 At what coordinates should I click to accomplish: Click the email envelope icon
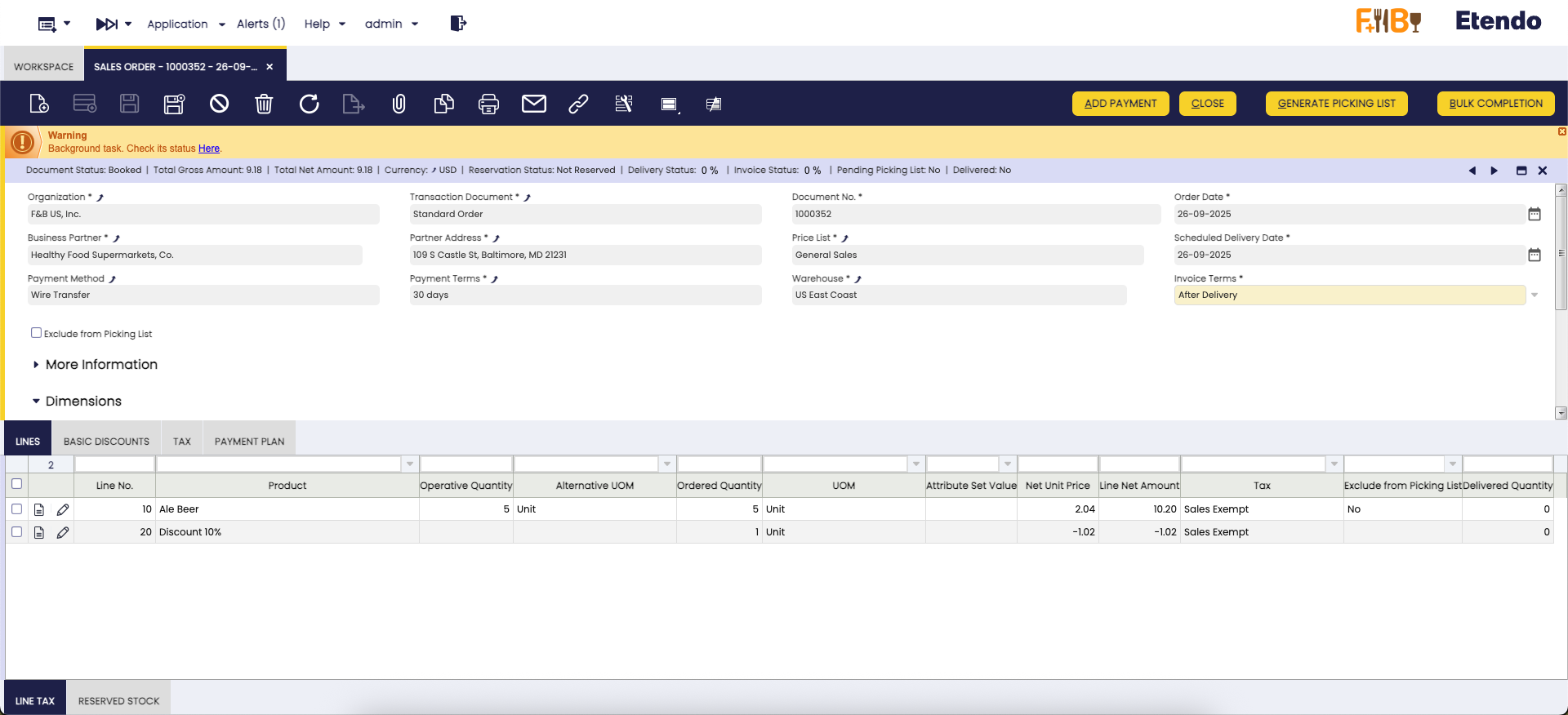pyautogui.click(x=533, y=104)
